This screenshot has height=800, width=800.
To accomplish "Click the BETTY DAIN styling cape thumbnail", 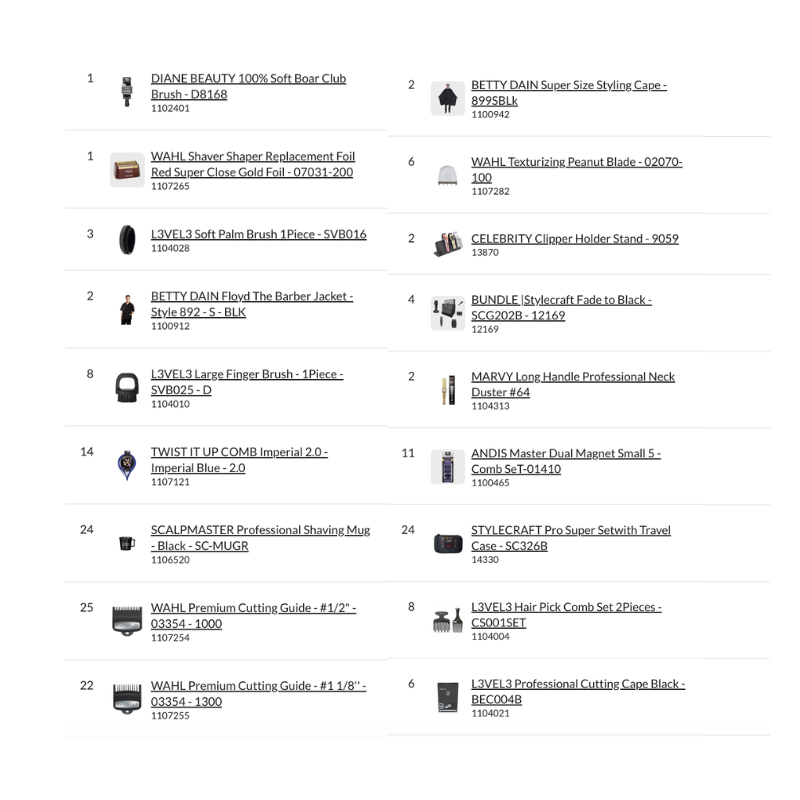I will point(447,99).
